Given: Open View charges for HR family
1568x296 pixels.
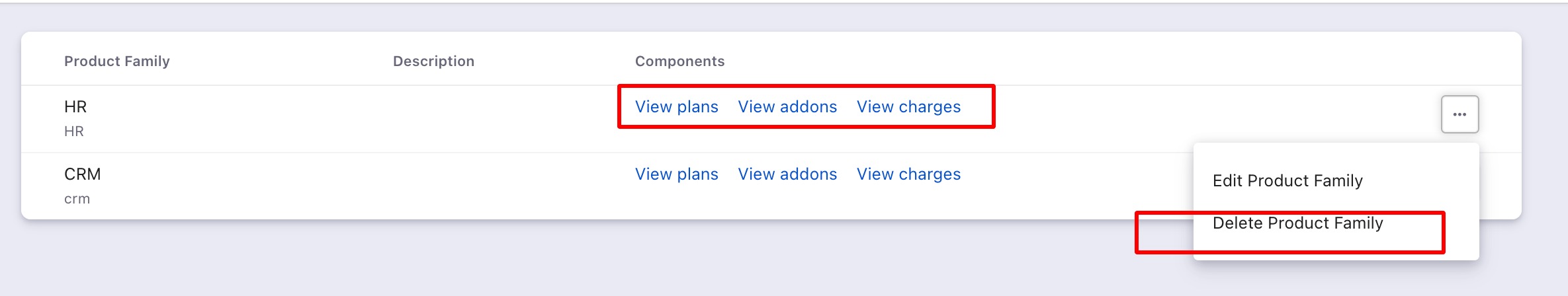Looking at the screenshot, I should [x=908, y=107].
